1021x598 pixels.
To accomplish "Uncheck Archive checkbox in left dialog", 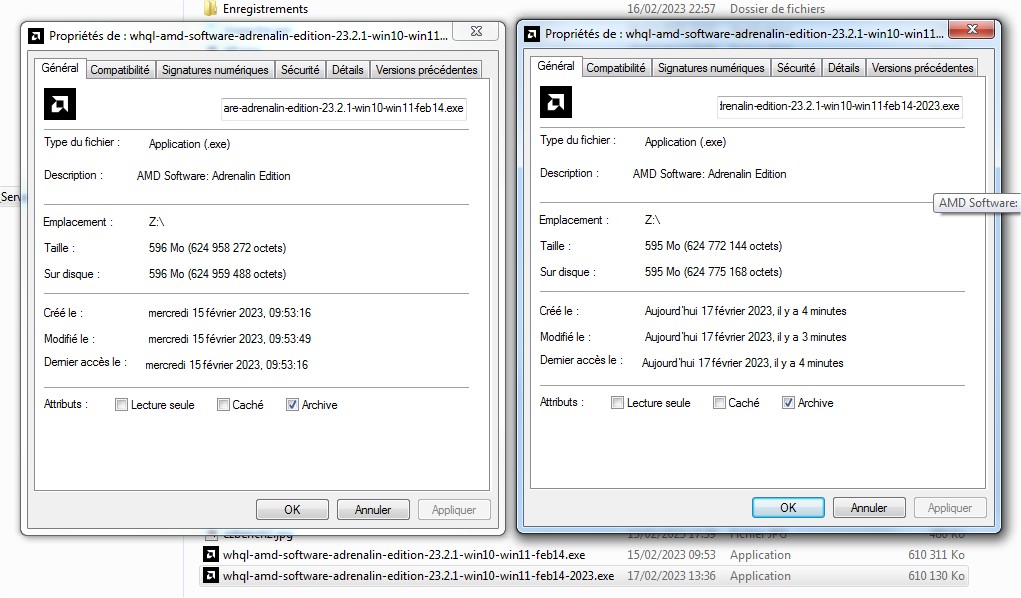I will [x=292, y=405].
